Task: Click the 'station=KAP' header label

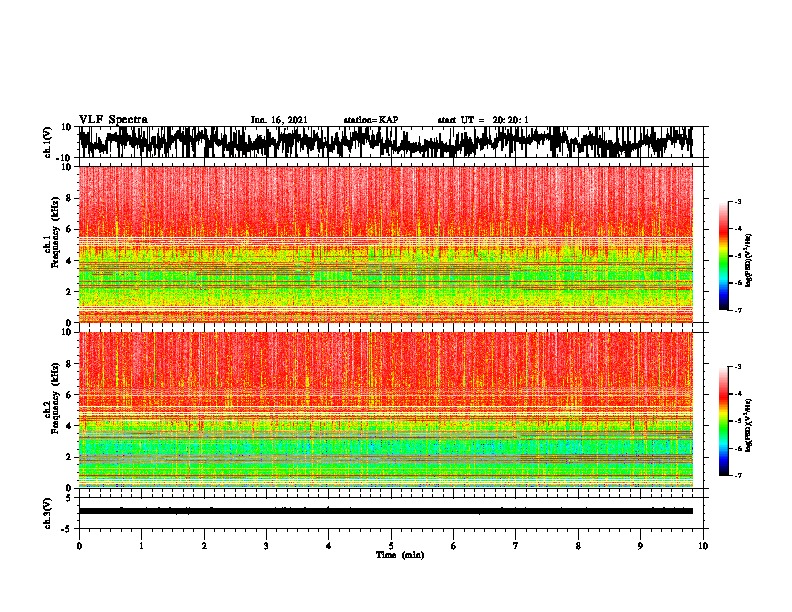Action: [371, 120]
